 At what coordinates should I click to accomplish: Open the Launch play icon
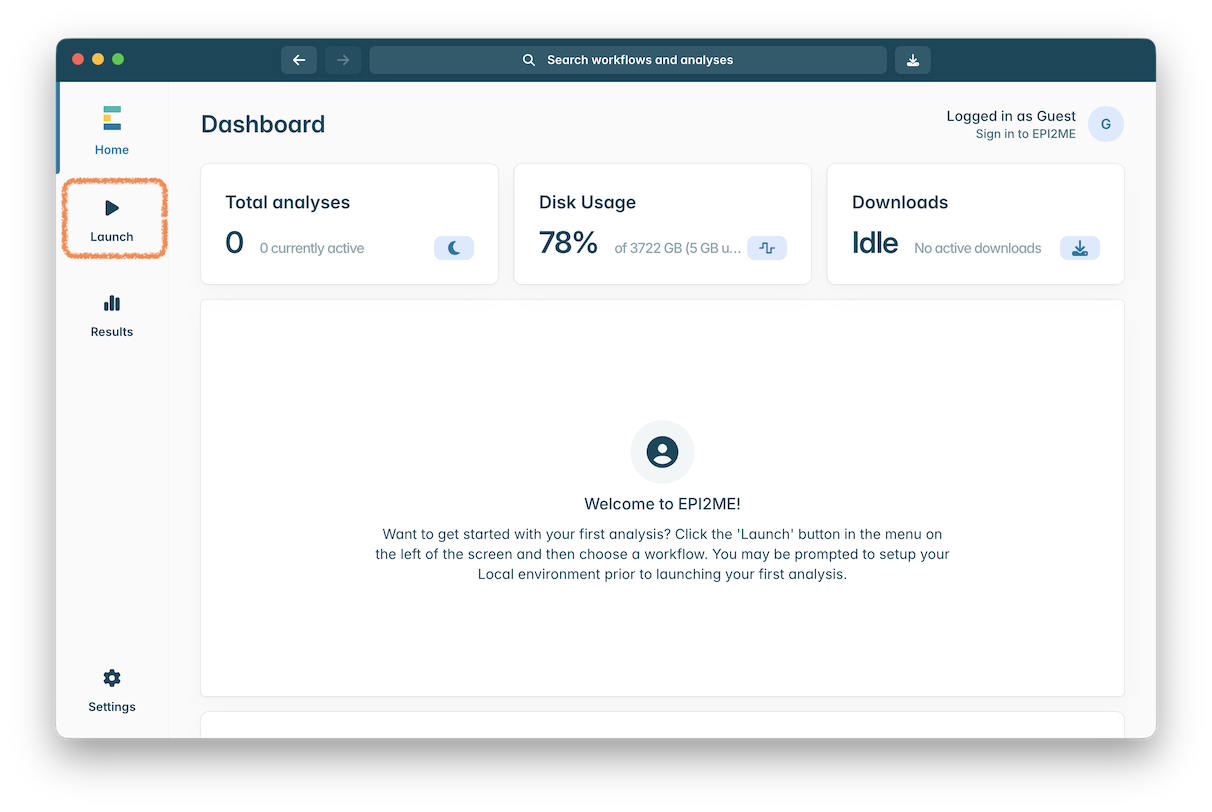112,208
